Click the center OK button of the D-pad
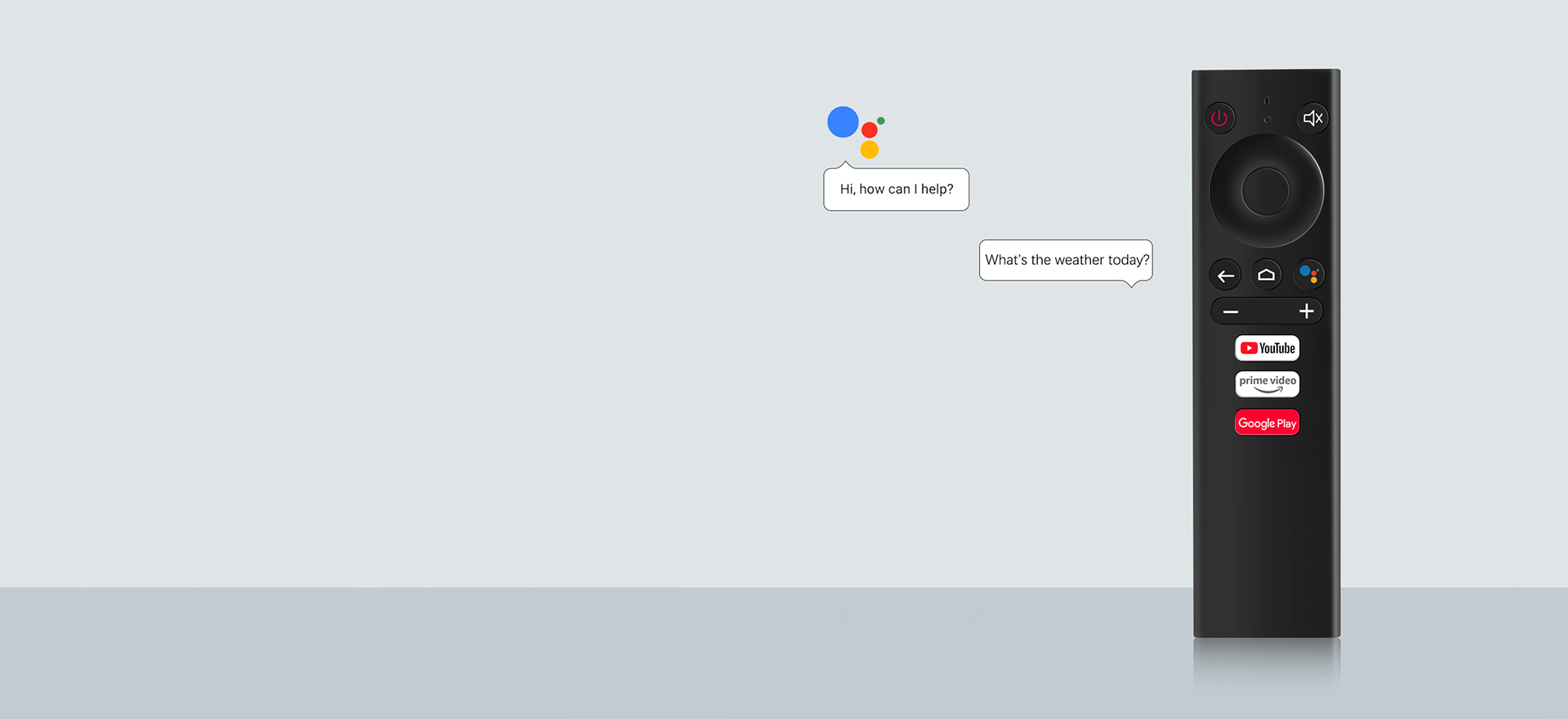This screenshot has height=719, width=1568. point(1266,191)
